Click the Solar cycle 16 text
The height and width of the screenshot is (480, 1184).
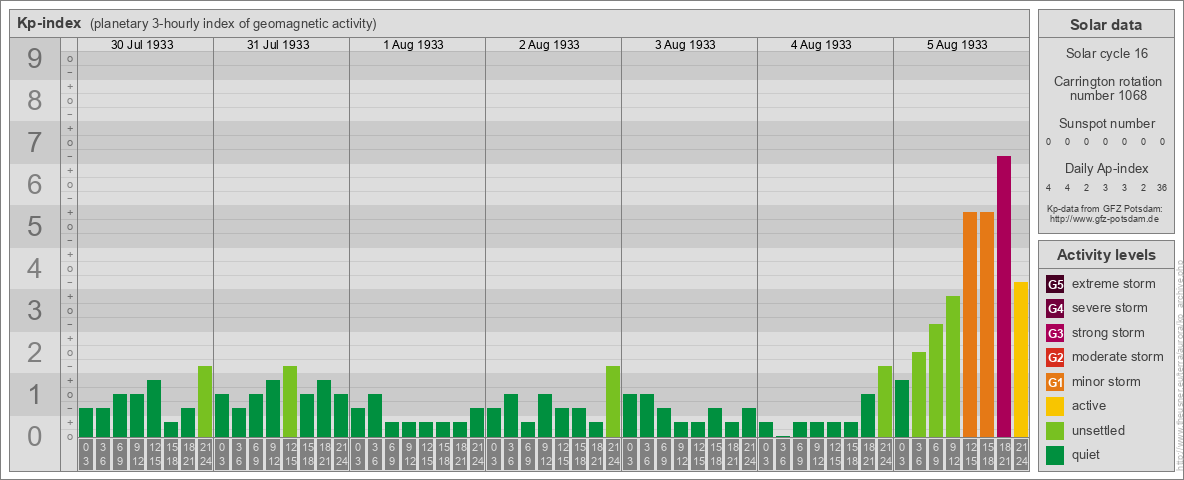1105,54
